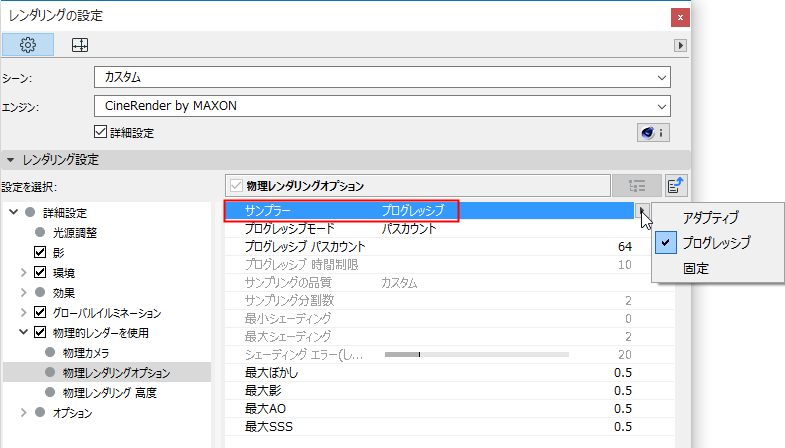Click the 最大シェーディング row
Viewport: 785px width, 448px height.
pyautogui.click(x=450, y=336)
